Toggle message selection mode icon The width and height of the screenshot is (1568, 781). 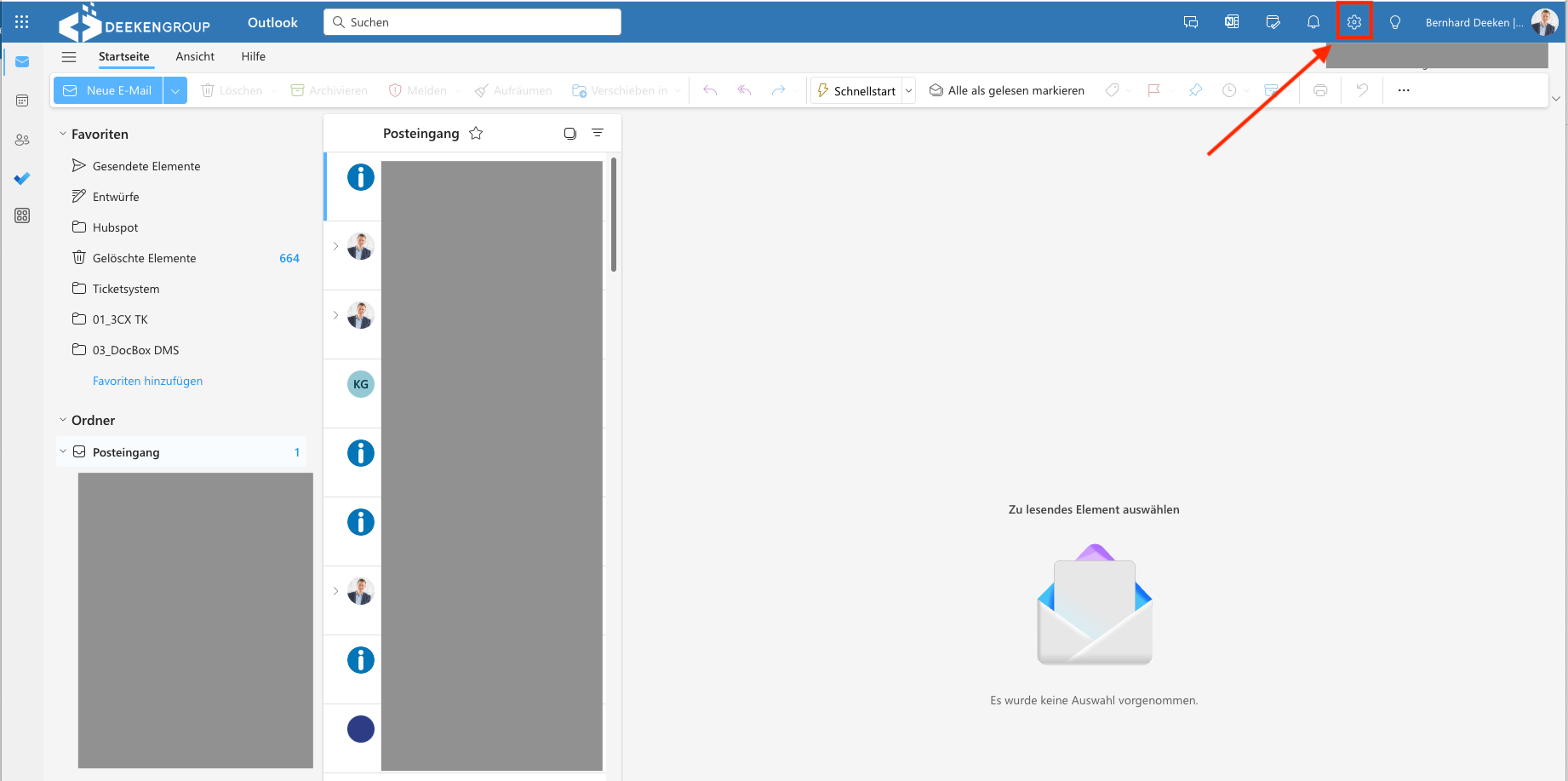pyautogui.click(x=570, y=133)
